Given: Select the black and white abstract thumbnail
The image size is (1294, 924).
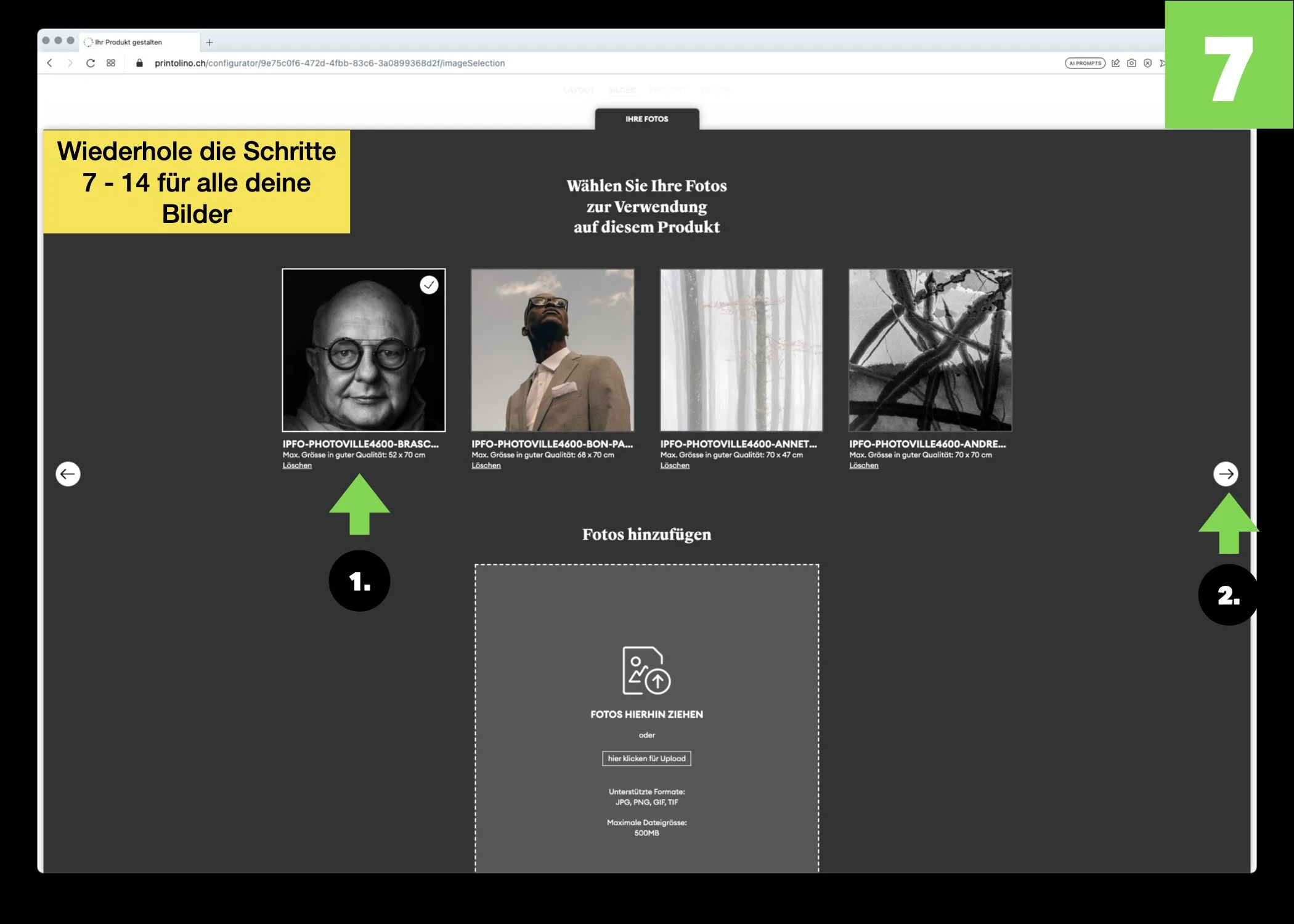Looking at the screenshot, I should pos(930,350).
